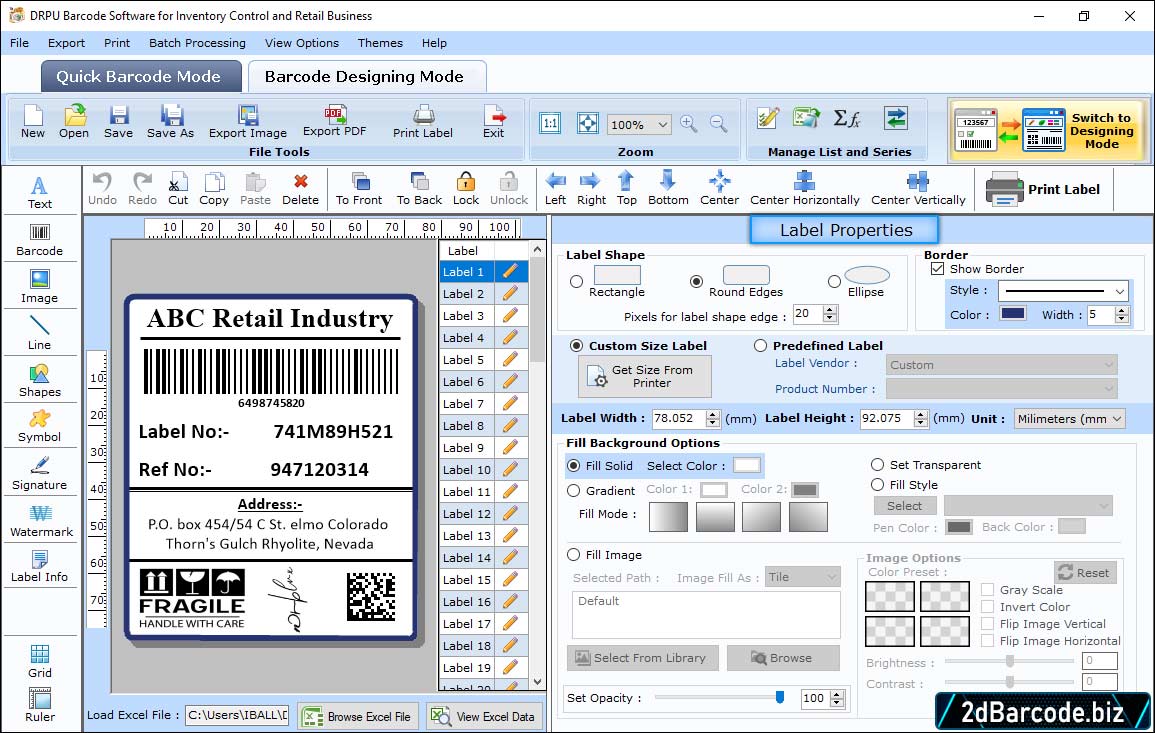Click View Excel Data button
Viewport: 1155px width, 733px height.
484,716
